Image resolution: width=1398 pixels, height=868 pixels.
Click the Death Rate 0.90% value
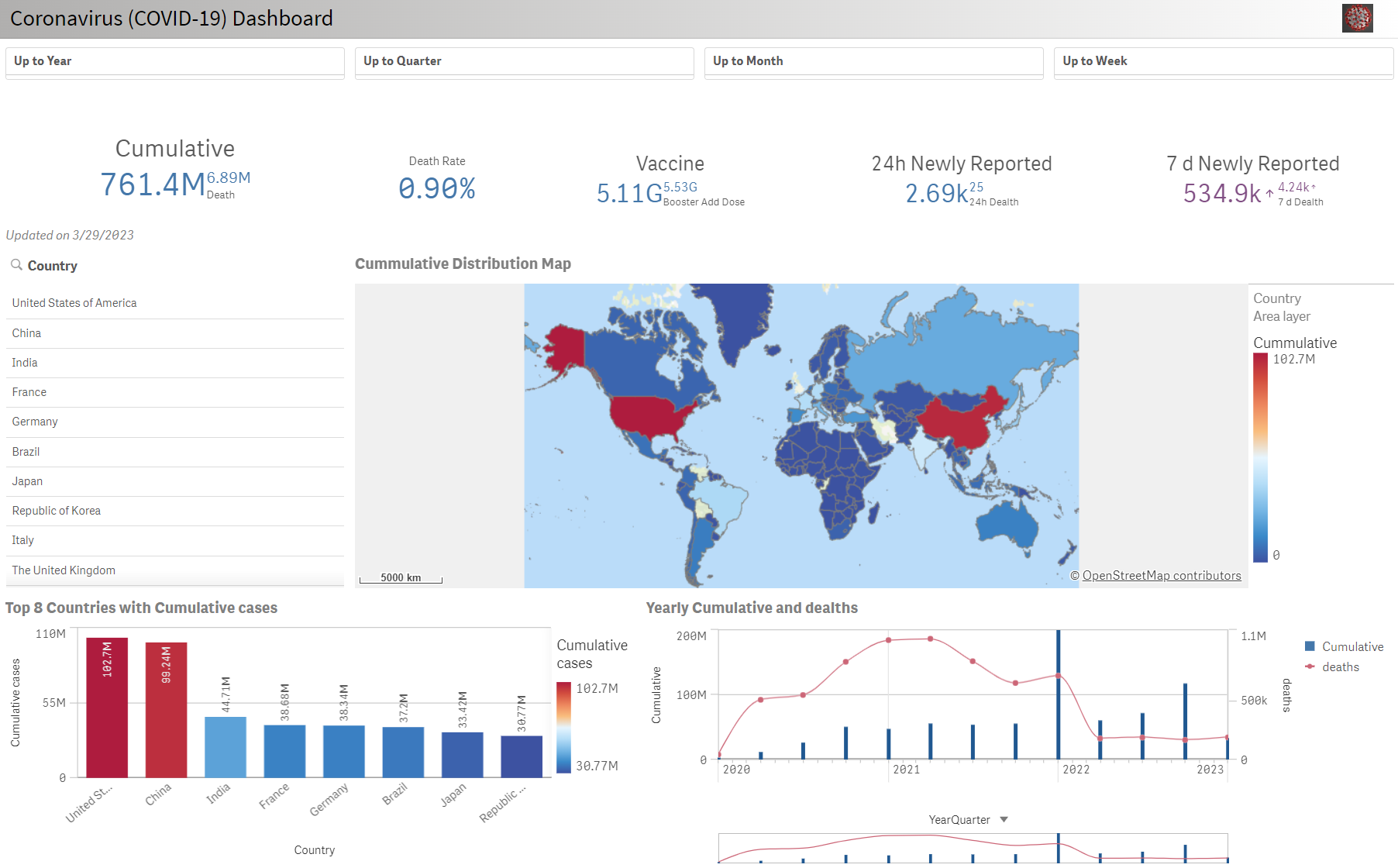coord(437,188)
